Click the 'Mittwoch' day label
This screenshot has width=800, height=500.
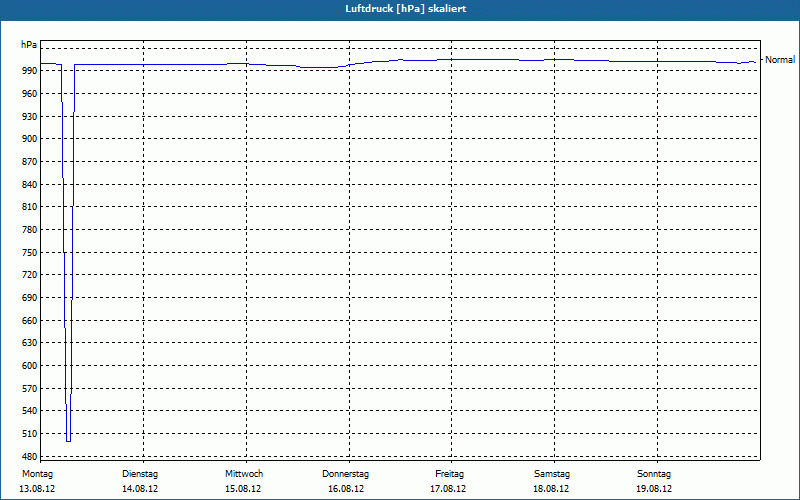point(244,474)
